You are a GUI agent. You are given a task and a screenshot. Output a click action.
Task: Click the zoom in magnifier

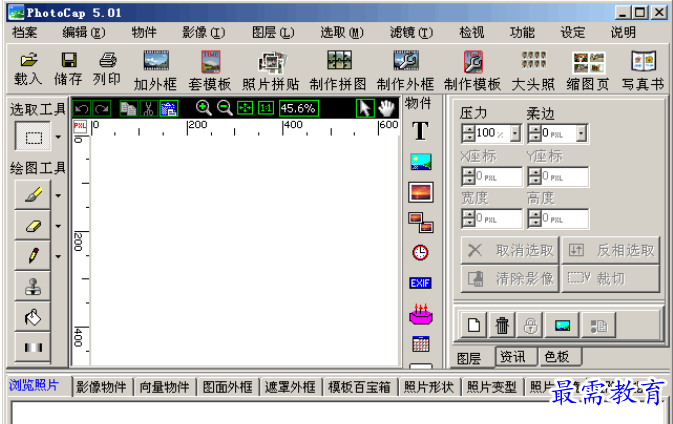click(203, 108)
